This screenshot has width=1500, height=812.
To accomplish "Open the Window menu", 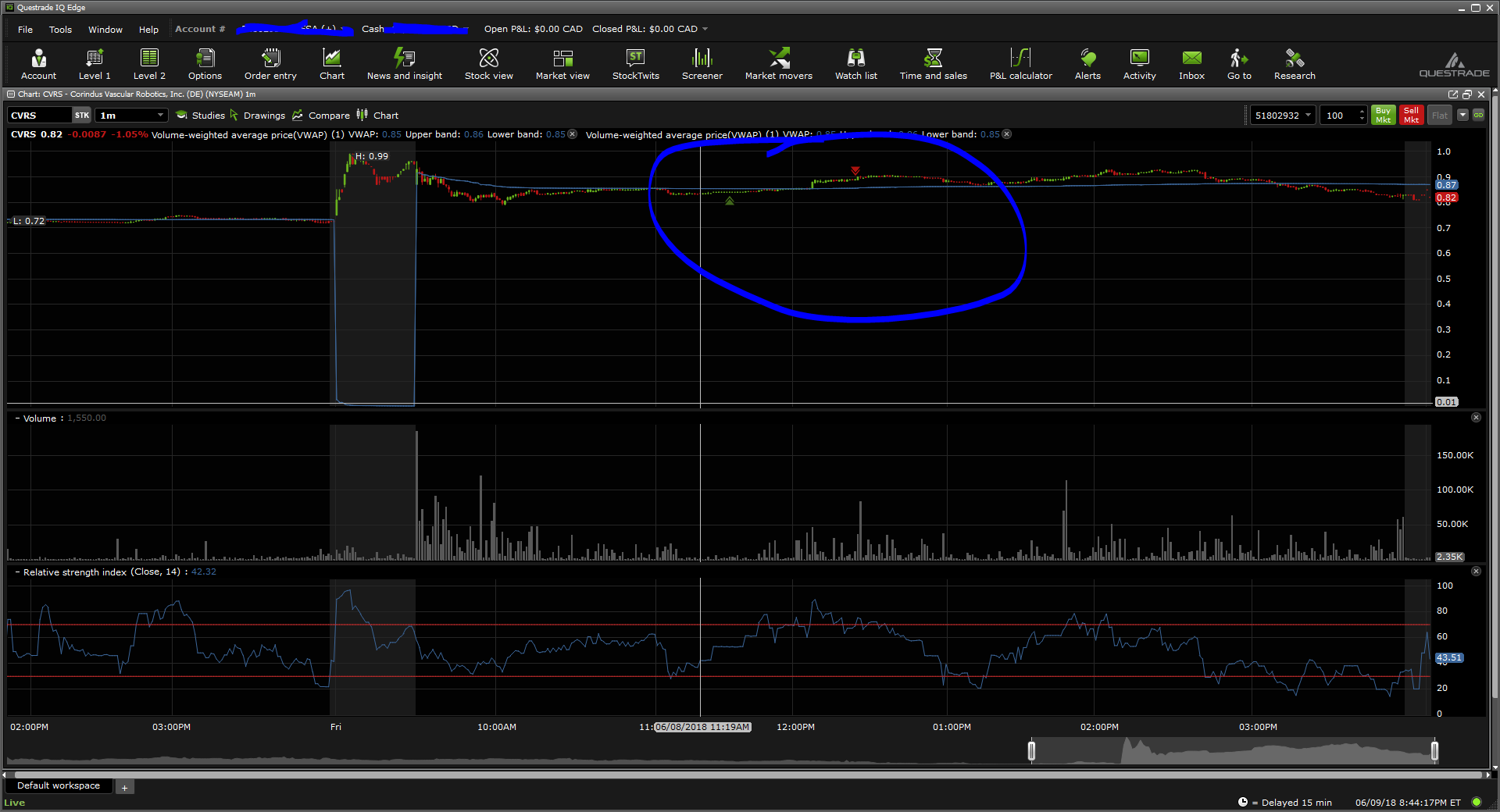I will (105, 30).
